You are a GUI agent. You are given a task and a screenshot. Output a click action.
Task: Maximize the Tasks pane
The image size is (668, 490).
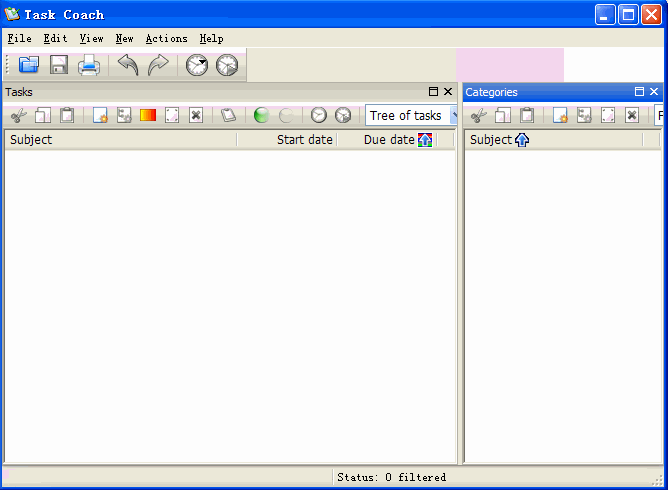pyautogui.click(x=433, y=92)
